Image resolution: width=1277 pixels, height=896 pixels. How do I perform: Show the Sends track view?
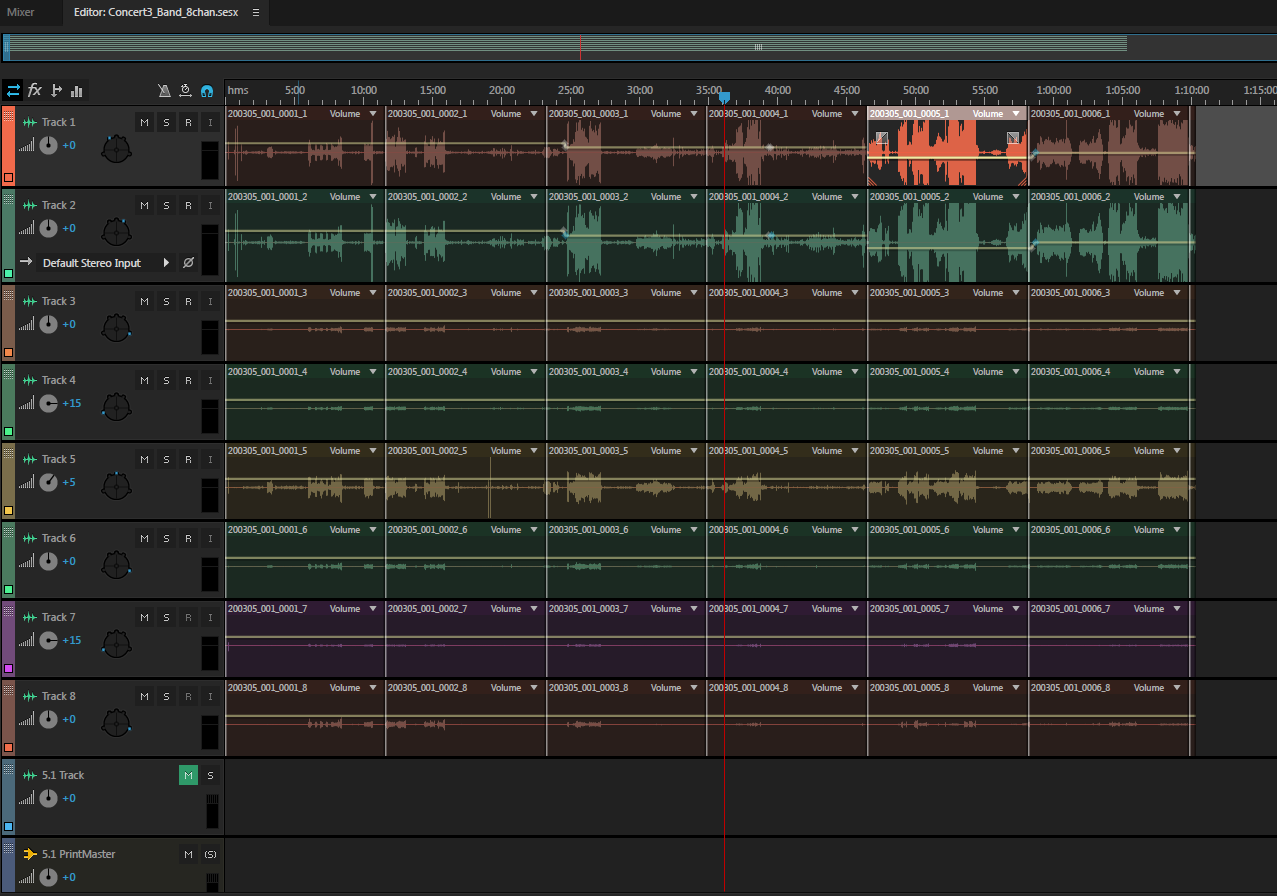coord(56,91)
